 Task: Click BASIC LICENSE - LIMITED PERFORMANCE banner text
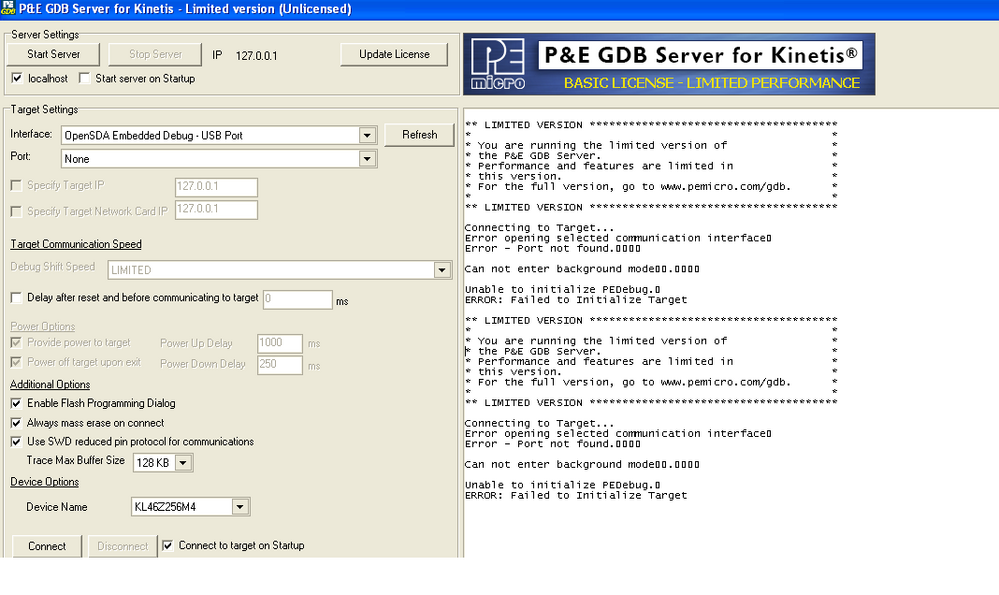pos(712,83)
